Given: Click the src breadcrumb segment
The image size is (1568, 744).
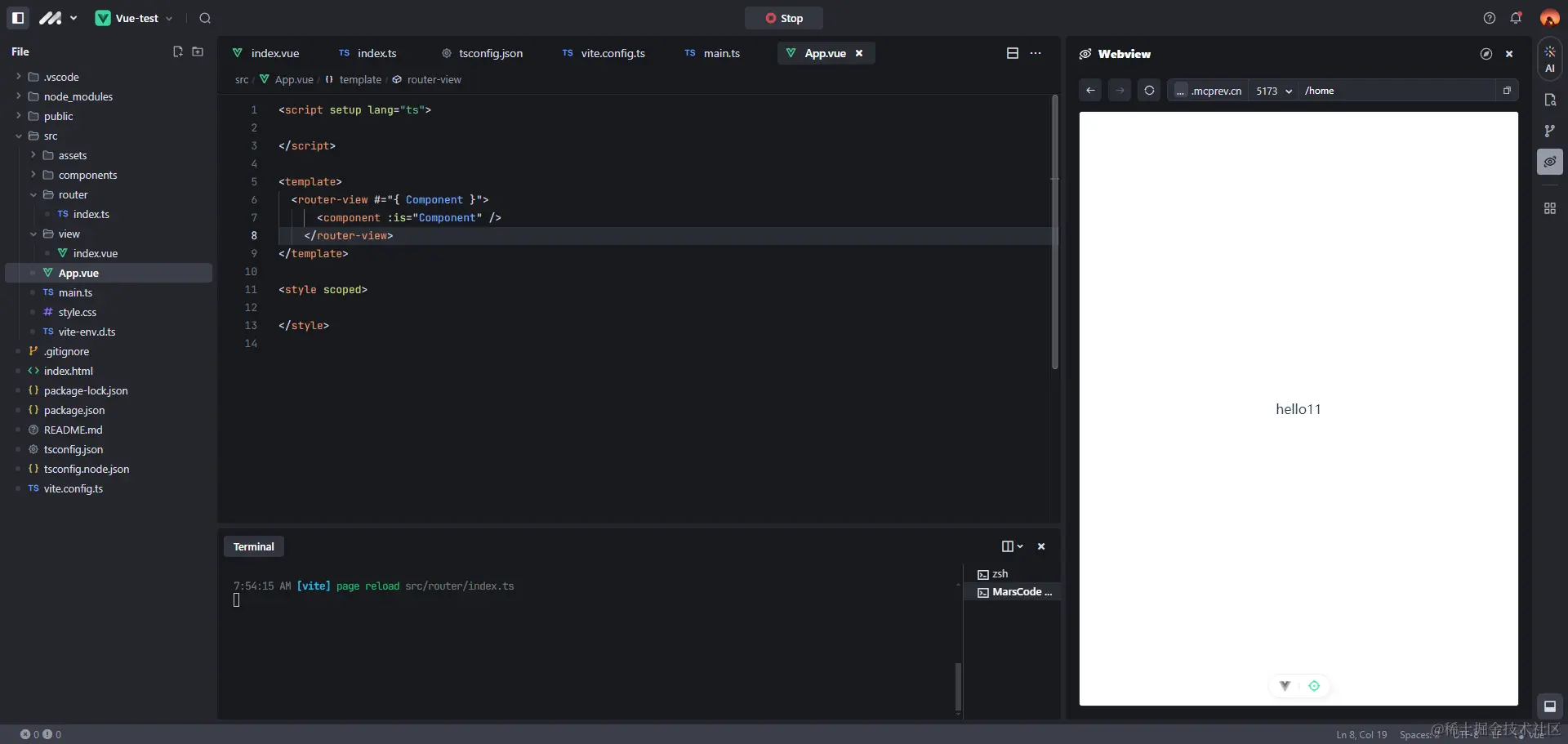Looking at the screenshot, I should click(242, 79).
